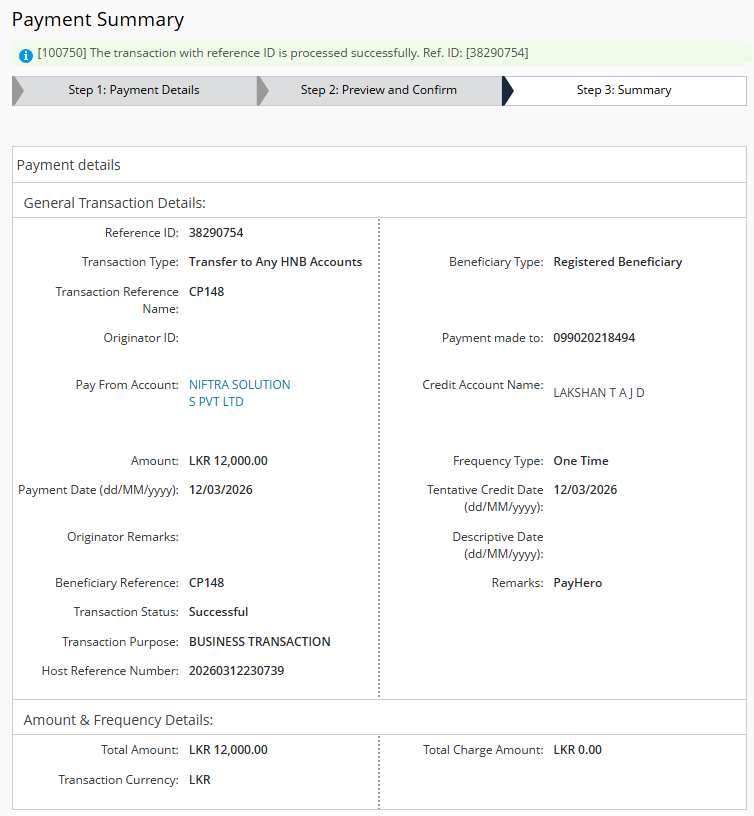Image resolution: width=754 pixels, height=816 pixels.
Task: Click the Total Charge Amount LKR 0.00
Action: click(577, 750)
